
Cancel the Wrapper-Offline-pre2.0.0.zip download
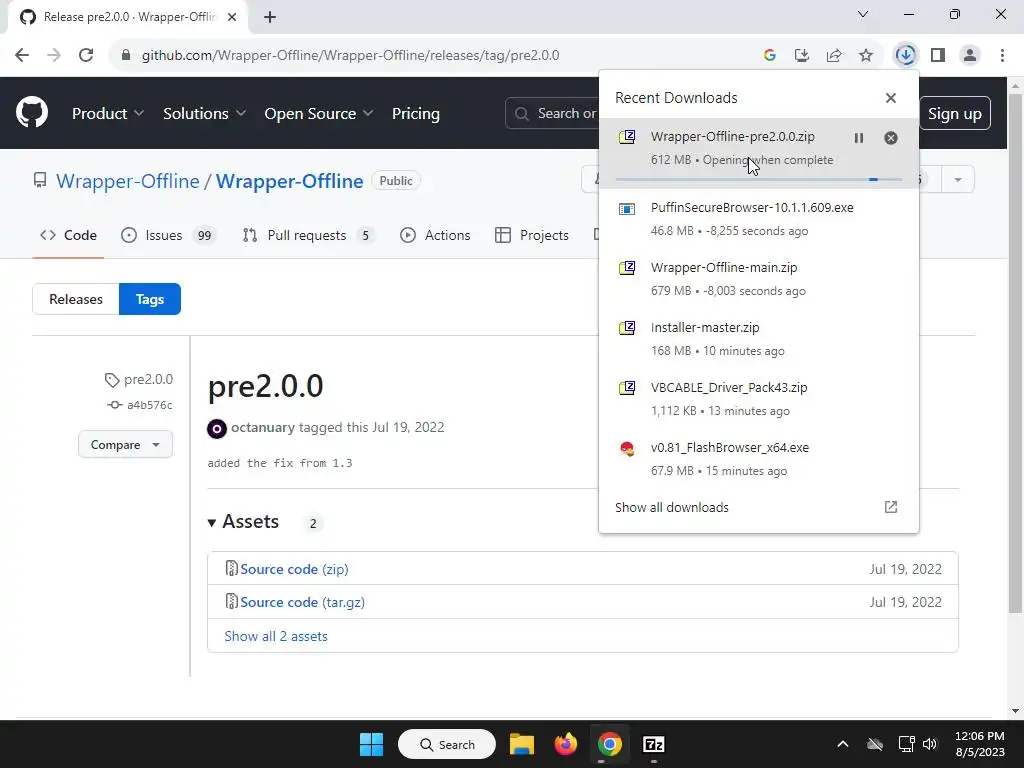[891, 138]
